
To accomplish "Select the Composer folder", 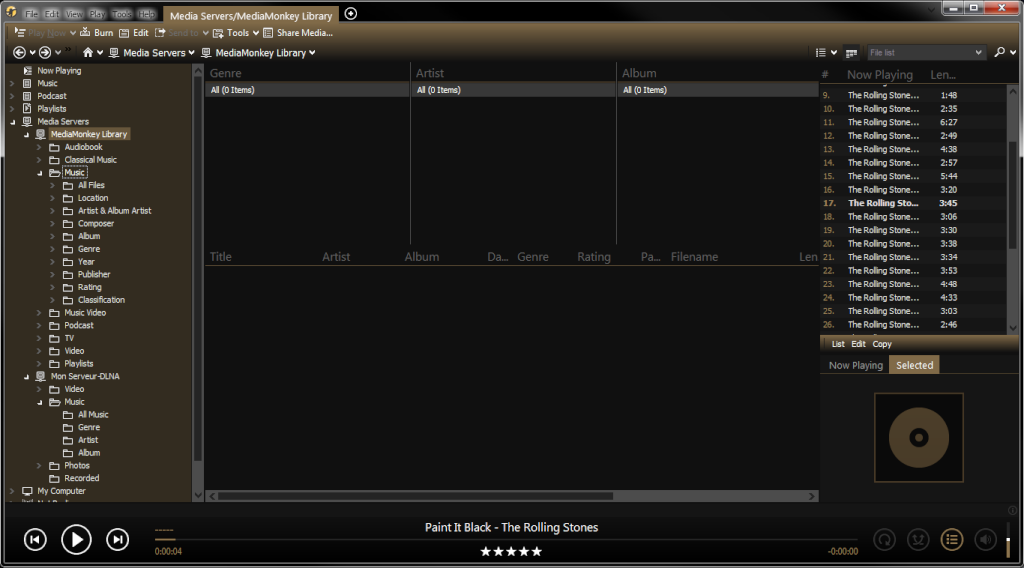I will click(x=95, y=223).
